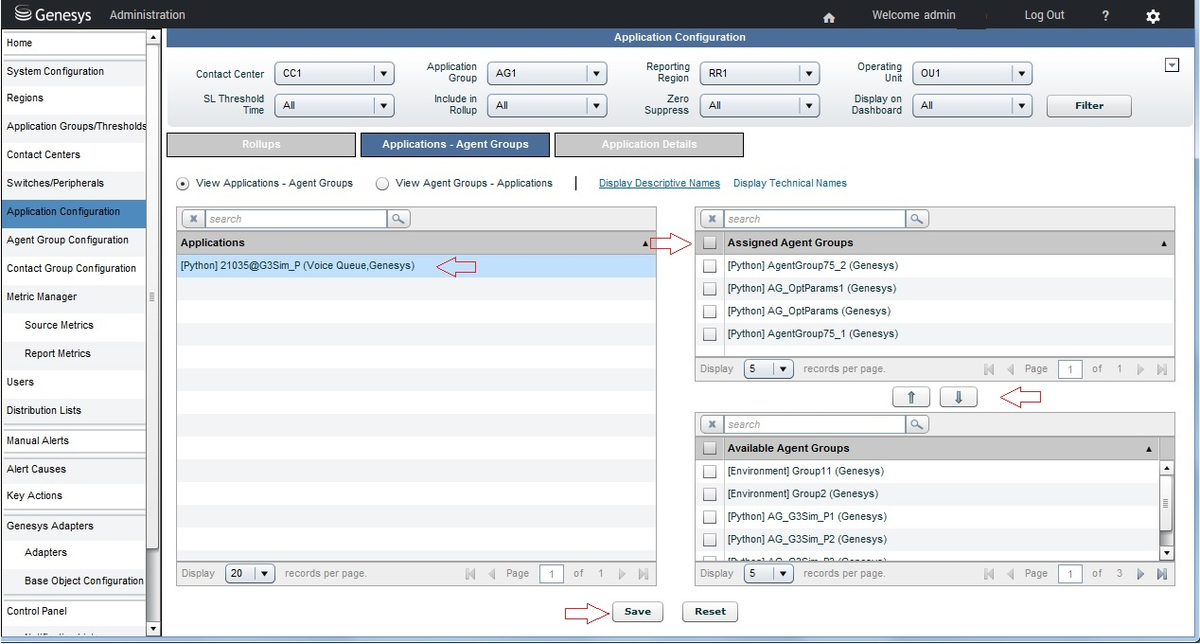Jump to first page of Assigned Agent Groups
Screen dimensions: 1200x644
(990, 369)
